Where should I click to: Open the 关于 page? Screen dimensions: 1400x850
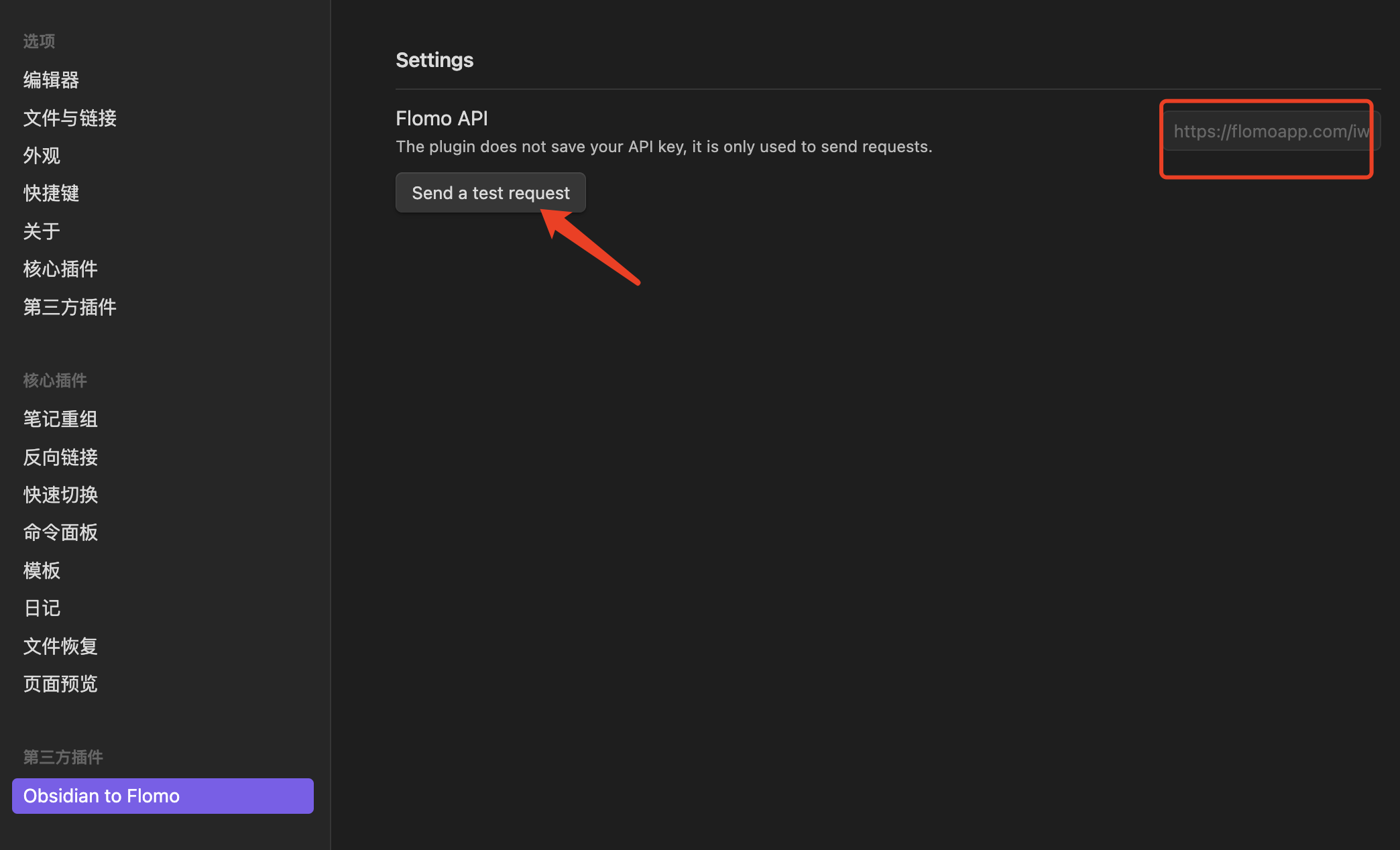42,232
